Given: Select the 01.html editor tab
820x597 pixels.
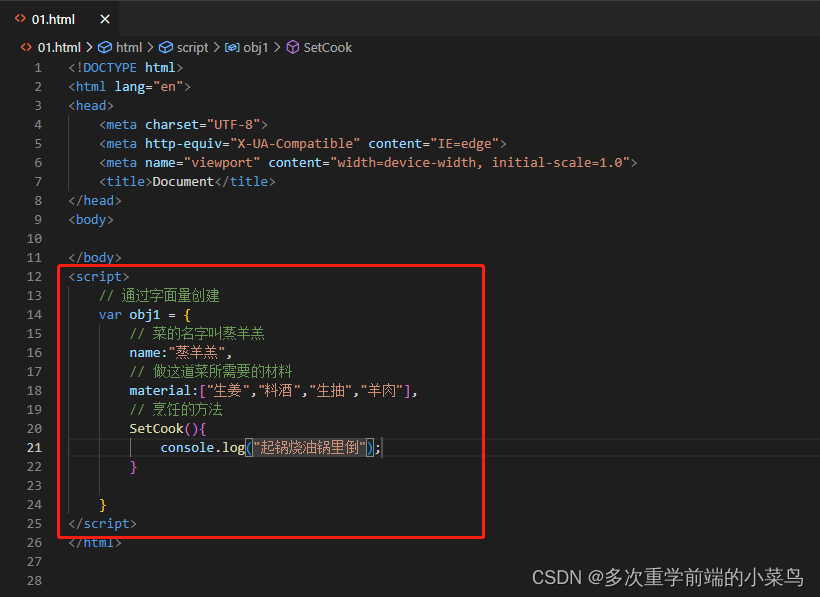Looking at the screenshot, I should point(59,19).
